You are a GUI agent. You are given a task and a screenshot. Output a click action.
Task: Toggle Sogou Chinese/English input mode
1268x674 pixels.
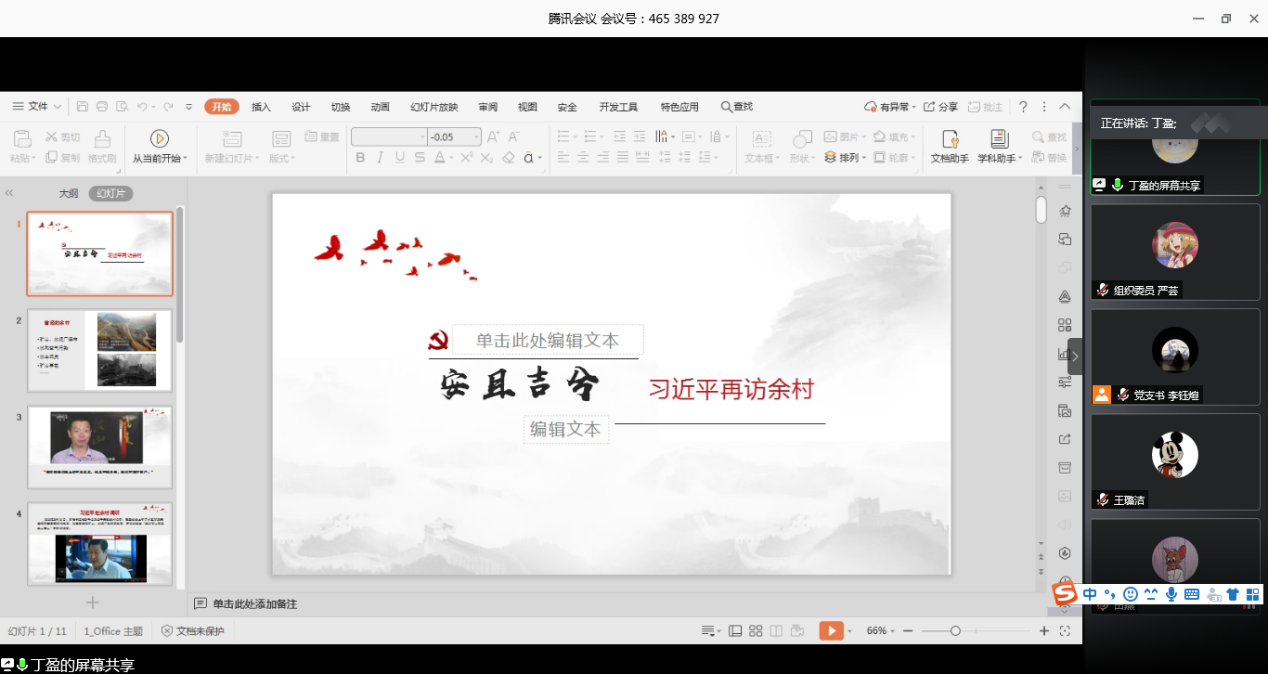coord(1089,594)
